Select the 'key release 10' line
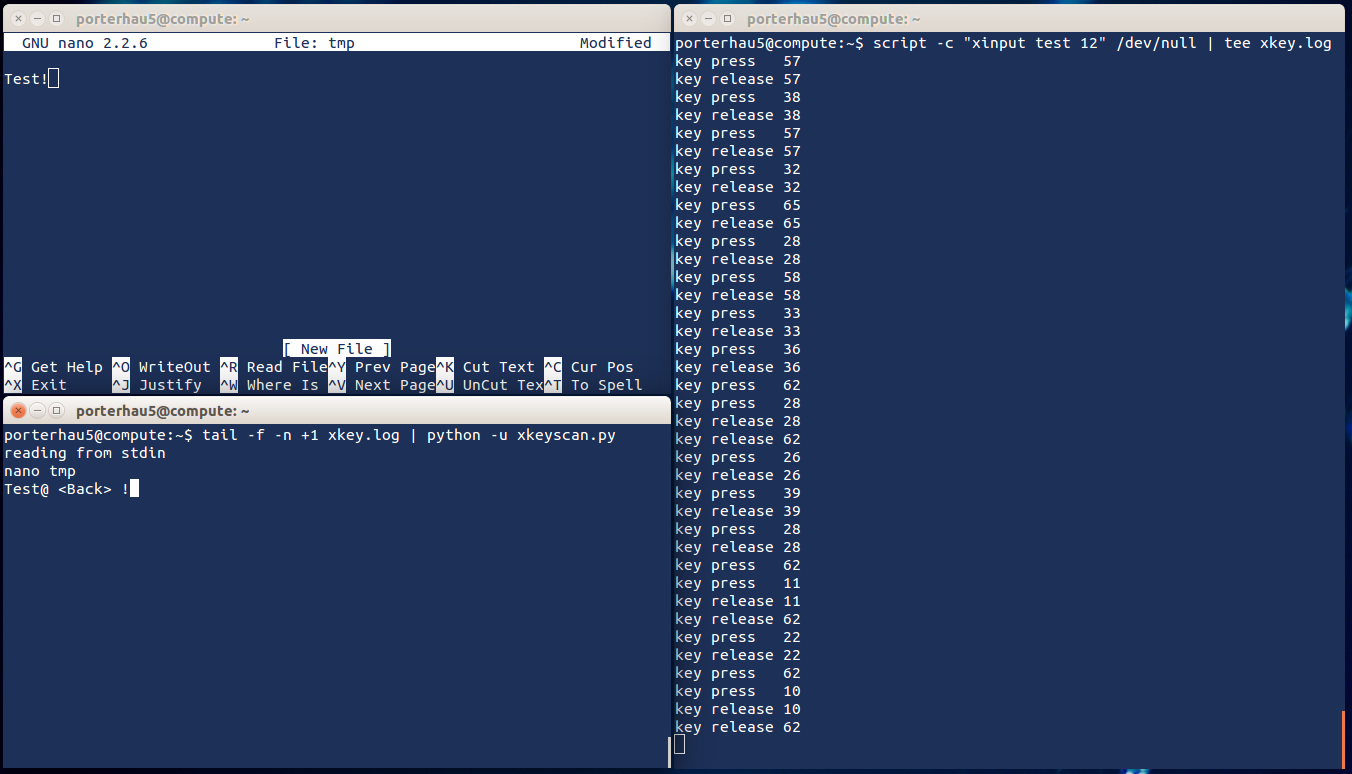Screen dimensions: 1352x774 point(738,709)
